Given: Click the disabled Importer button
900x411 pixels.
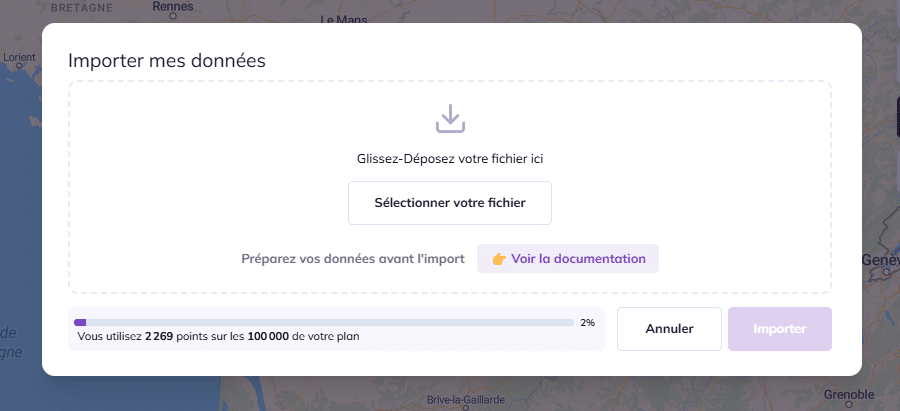Looking at the screenshot, I should (779, 329).
